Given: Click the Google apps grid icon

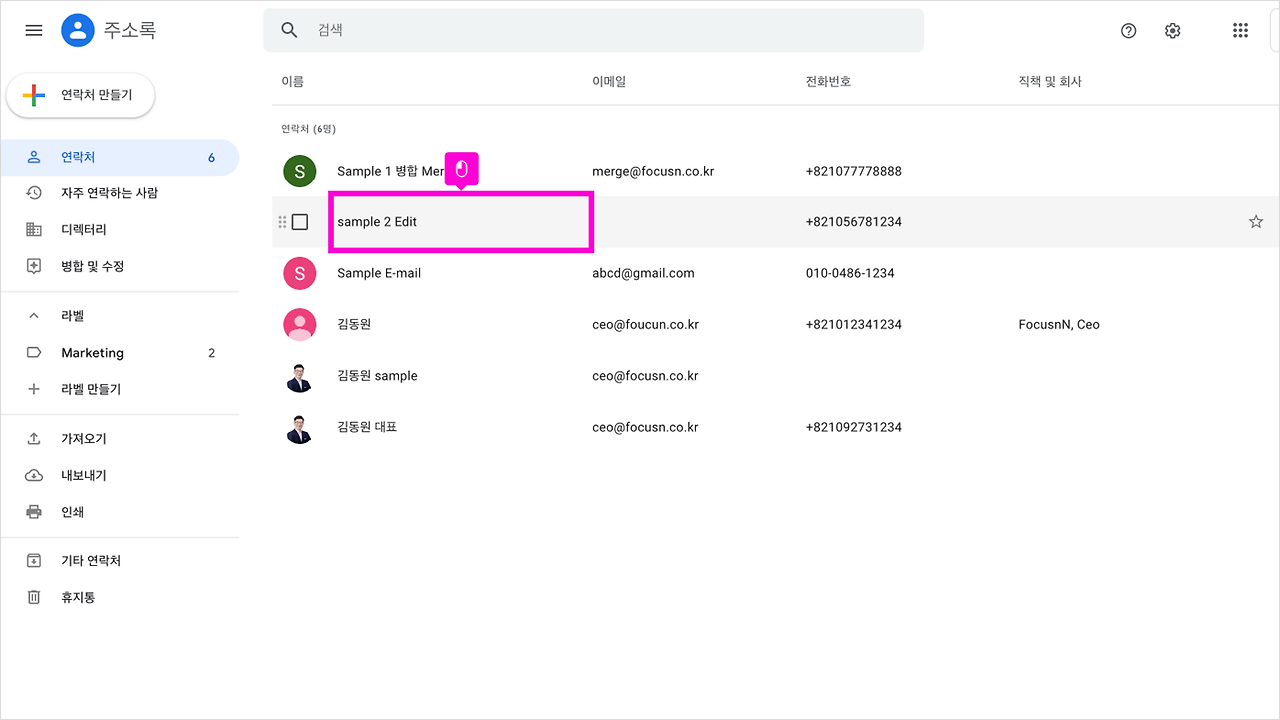Looking at the screenshot, I should (1240, 30).
